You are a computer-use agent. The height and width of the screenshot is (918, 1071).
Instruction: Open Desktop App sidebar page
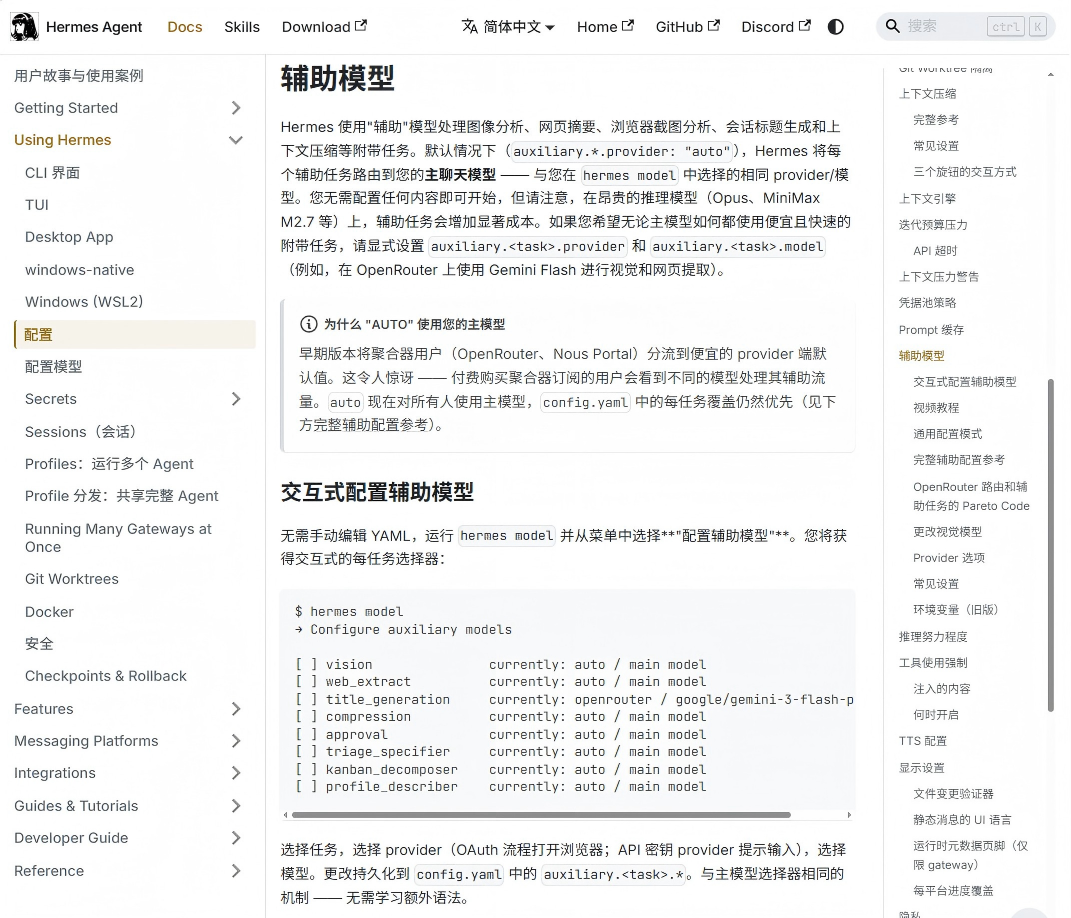pyautogui.click(x=69, y=237)
